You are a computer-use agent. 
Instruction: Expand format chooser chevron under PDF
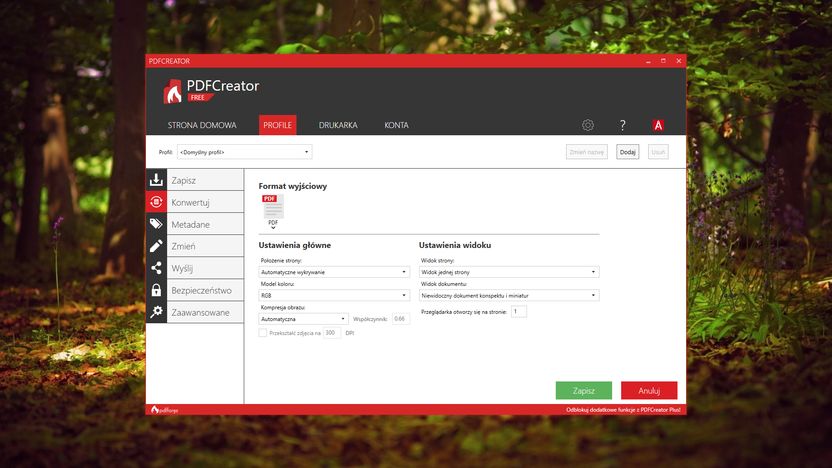273,228
